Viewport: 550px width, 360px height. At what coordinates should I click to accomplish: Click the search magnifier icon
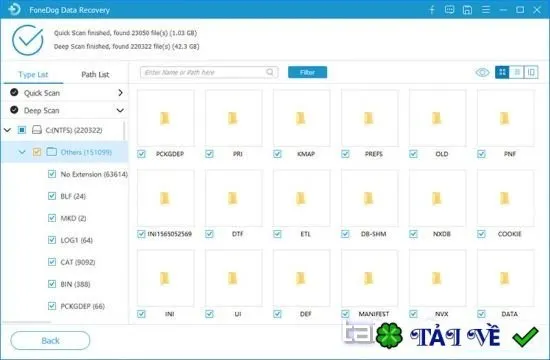click(269, 72)
